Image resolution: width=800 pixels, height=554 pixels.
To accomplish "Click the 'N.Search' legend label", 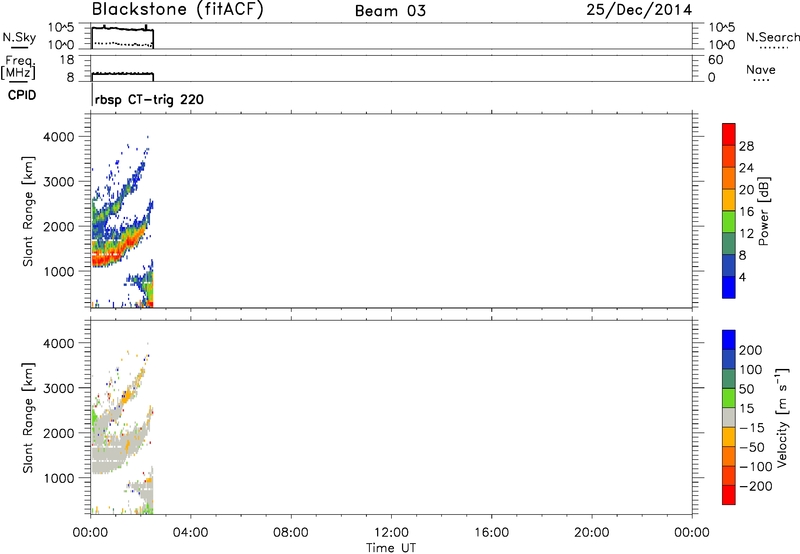I will pos(772,37).
